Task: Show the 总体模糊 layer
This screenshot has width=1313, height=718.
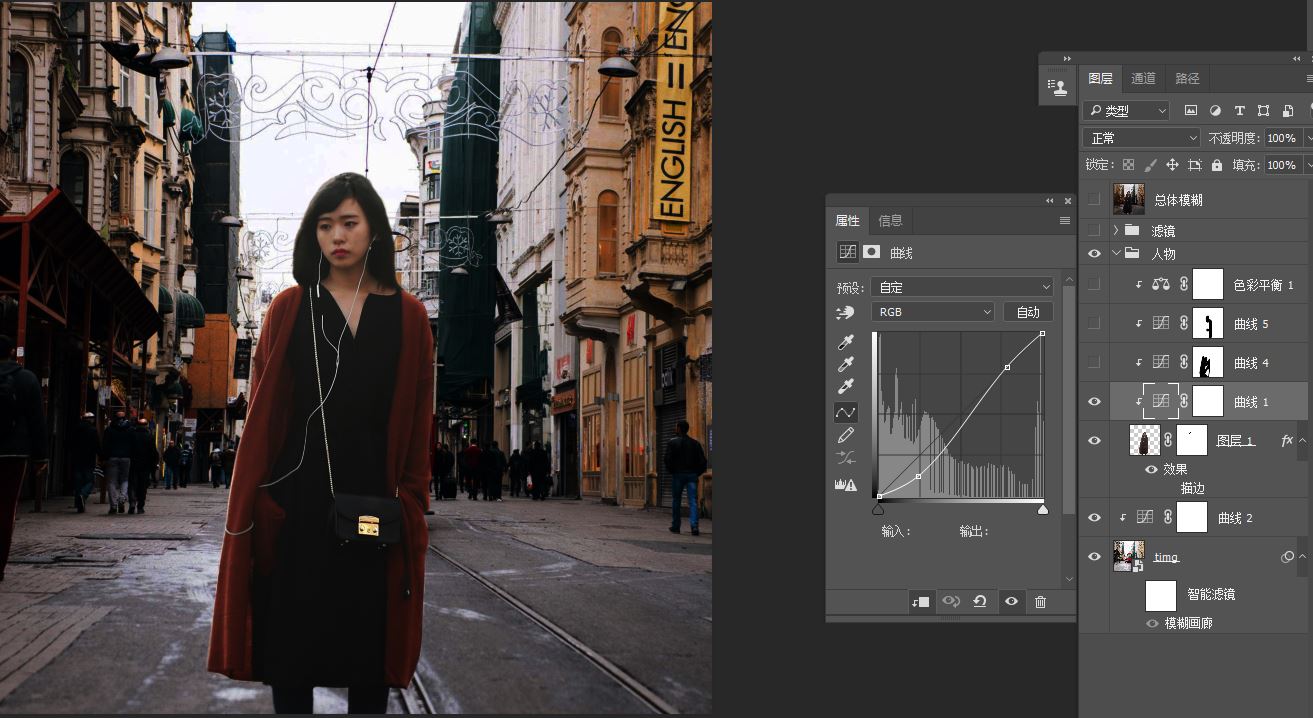Action: pos(1094,200)
